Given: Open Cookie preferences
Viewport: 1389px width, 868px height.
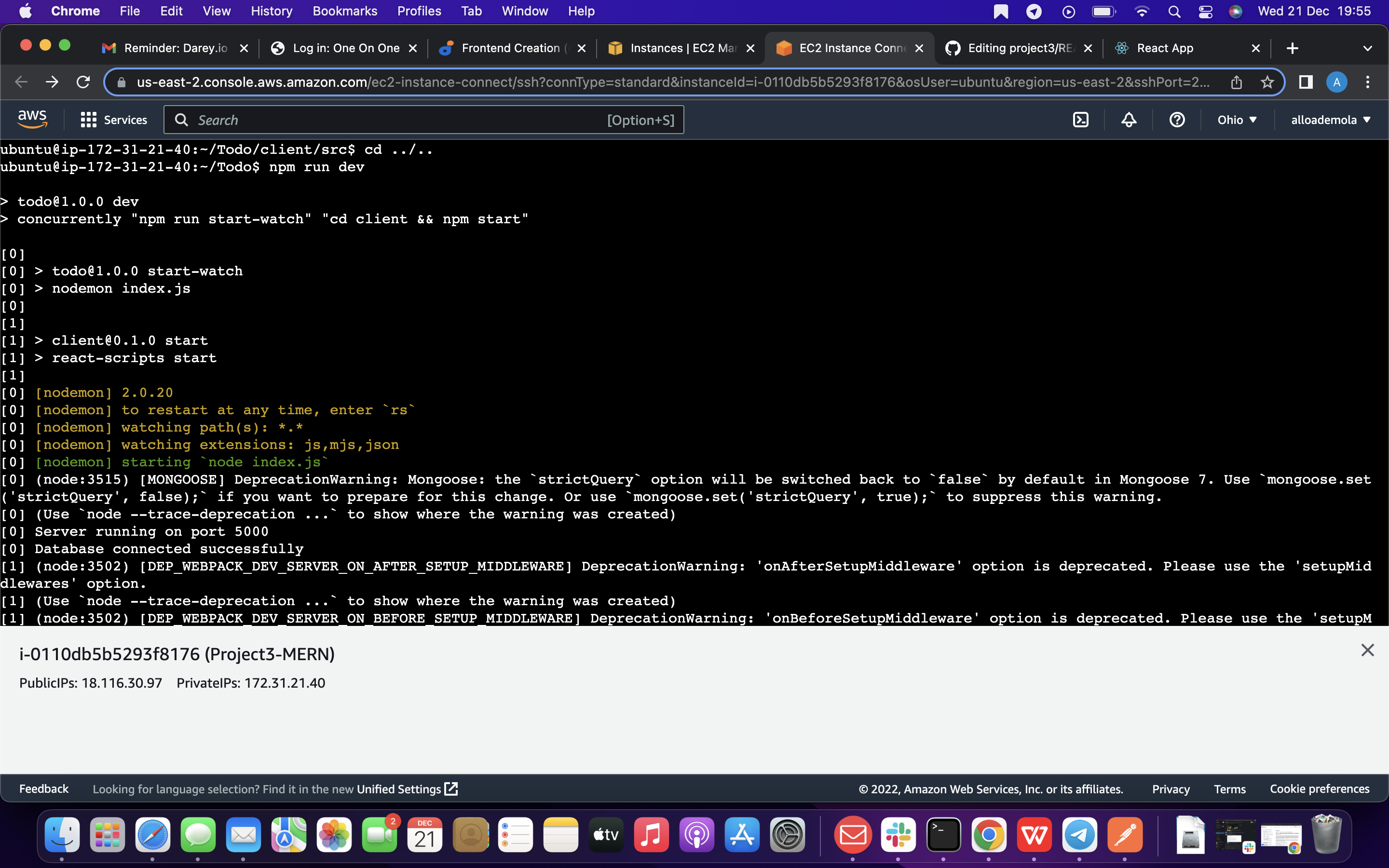Looking at the screenshot, I should [1320, 789].
